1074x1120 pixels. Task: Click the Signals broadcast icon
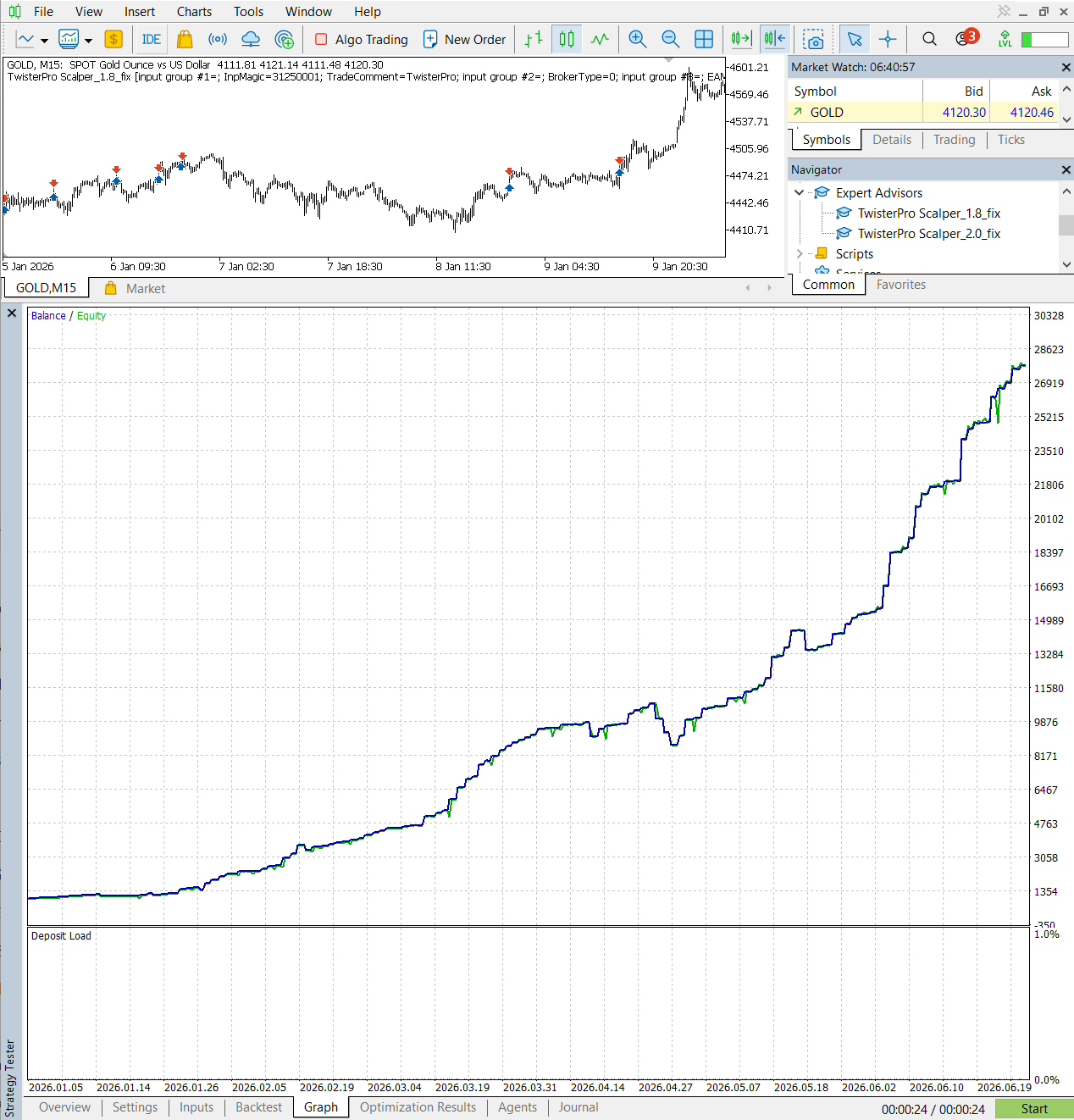point(218,39)
